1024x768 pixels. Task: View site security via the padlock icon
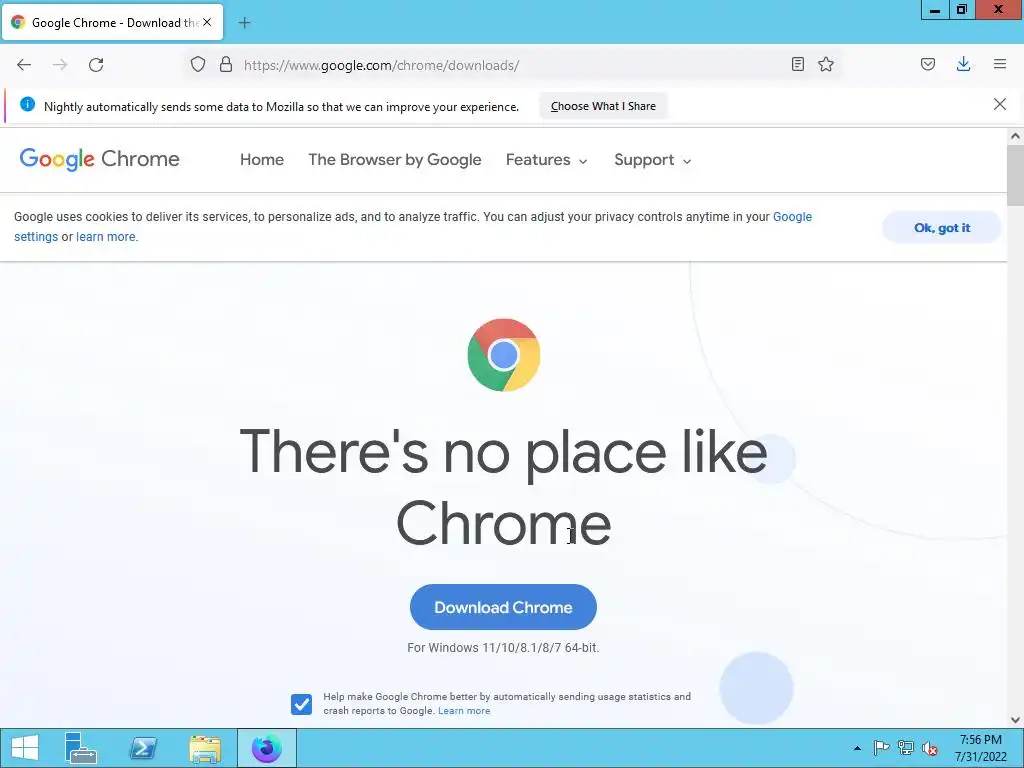point(226,64)
